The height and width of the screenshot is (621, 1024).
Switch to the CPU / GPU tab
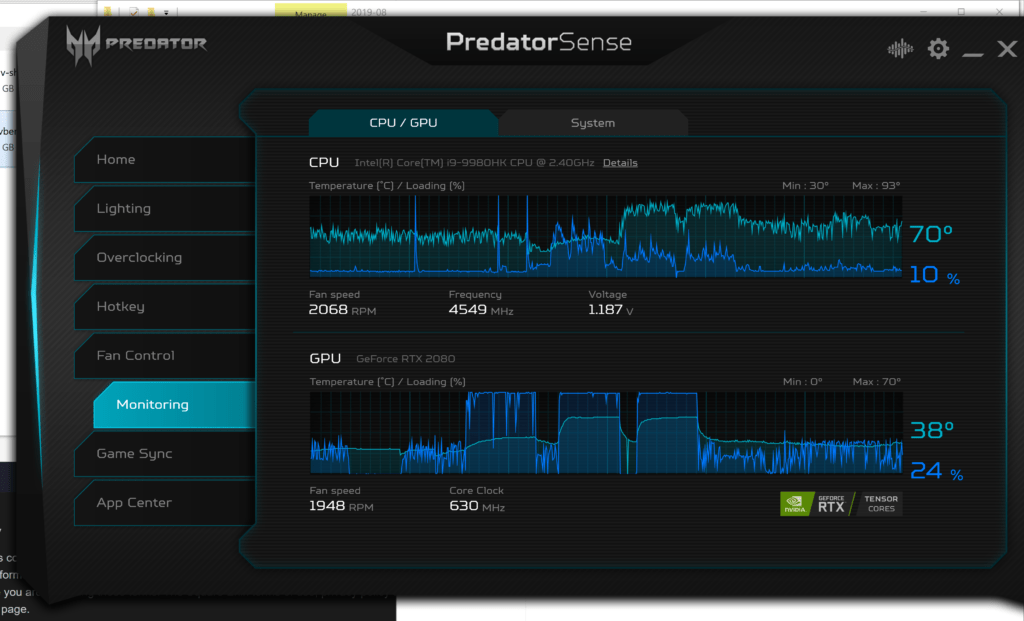tap(403, 123)
